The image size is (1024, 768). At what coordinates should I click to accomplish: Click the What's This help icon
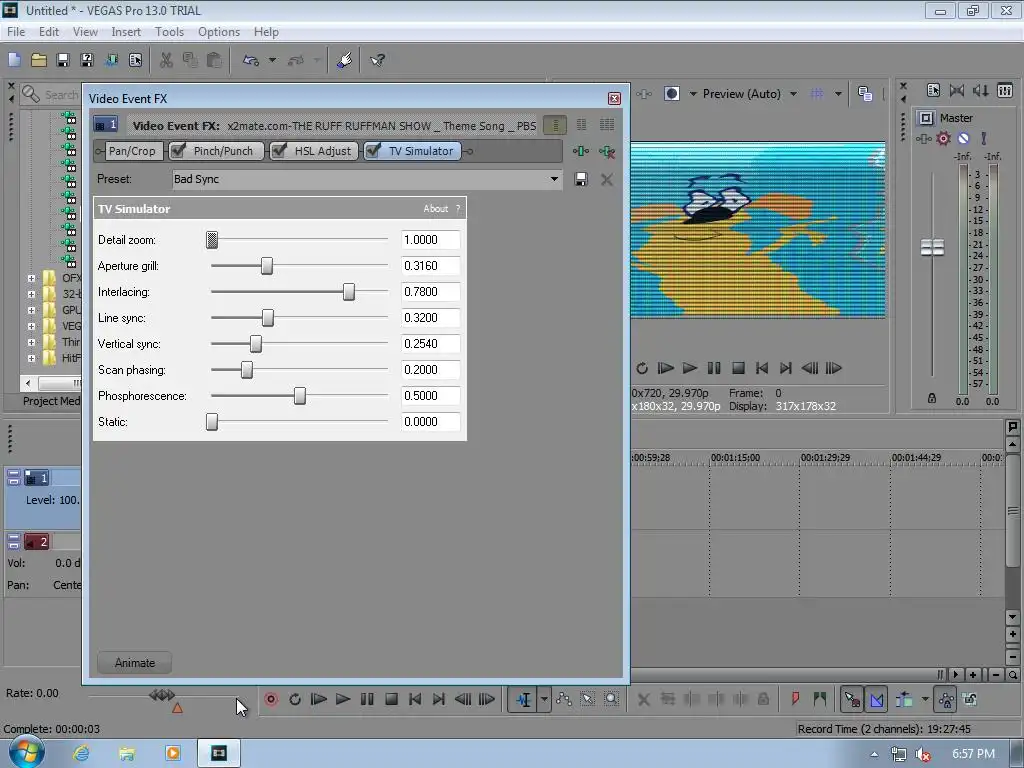coord(377,60)
